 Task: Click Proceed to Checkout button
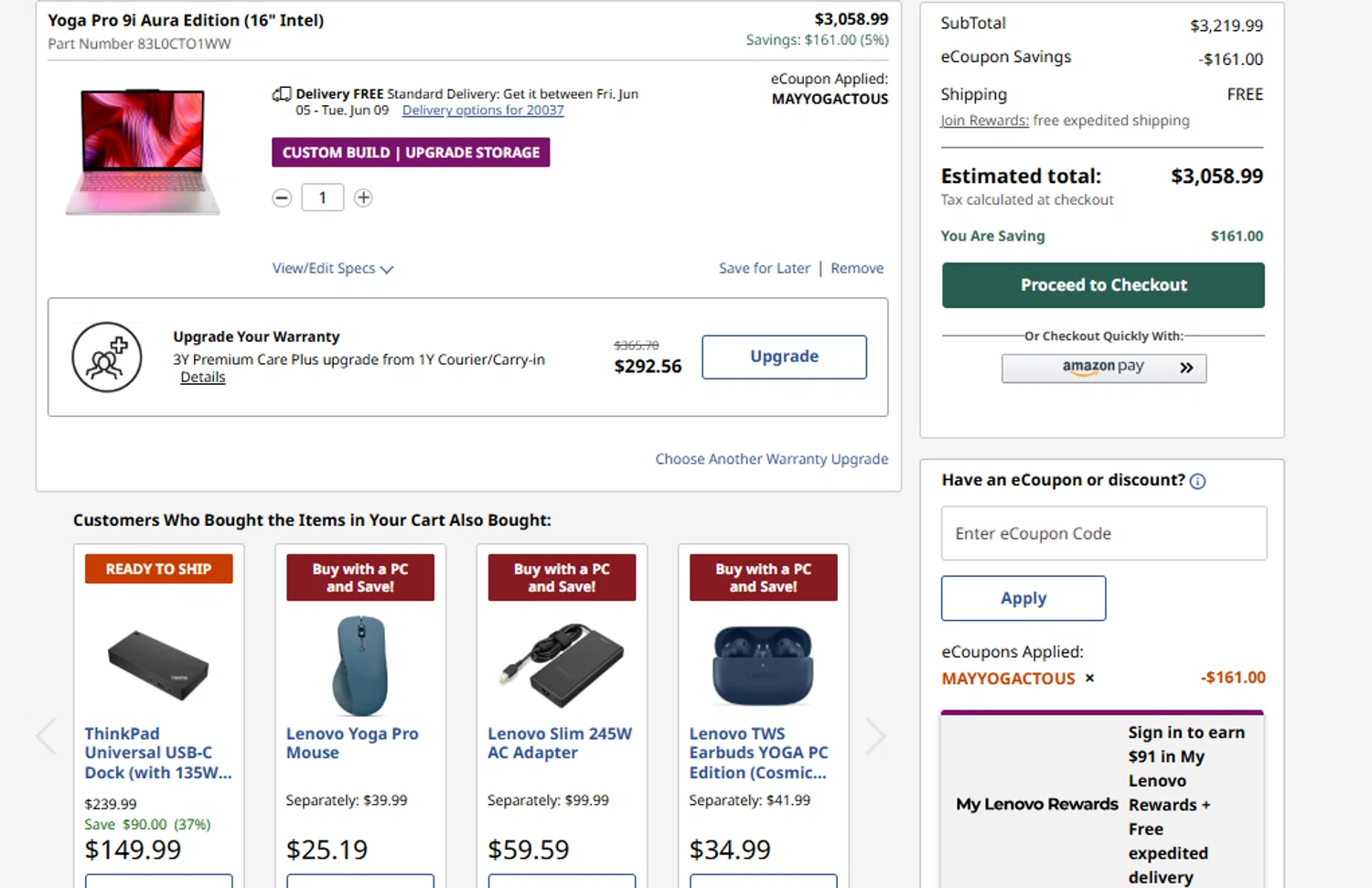click(1103, 285)
